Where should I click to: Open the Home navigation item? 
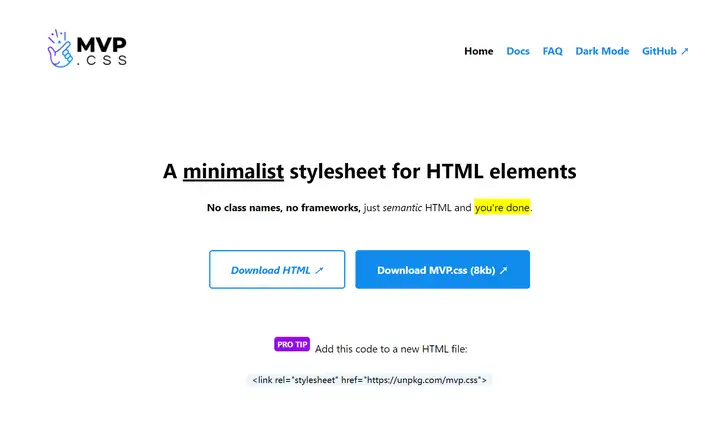coord(478,51)
